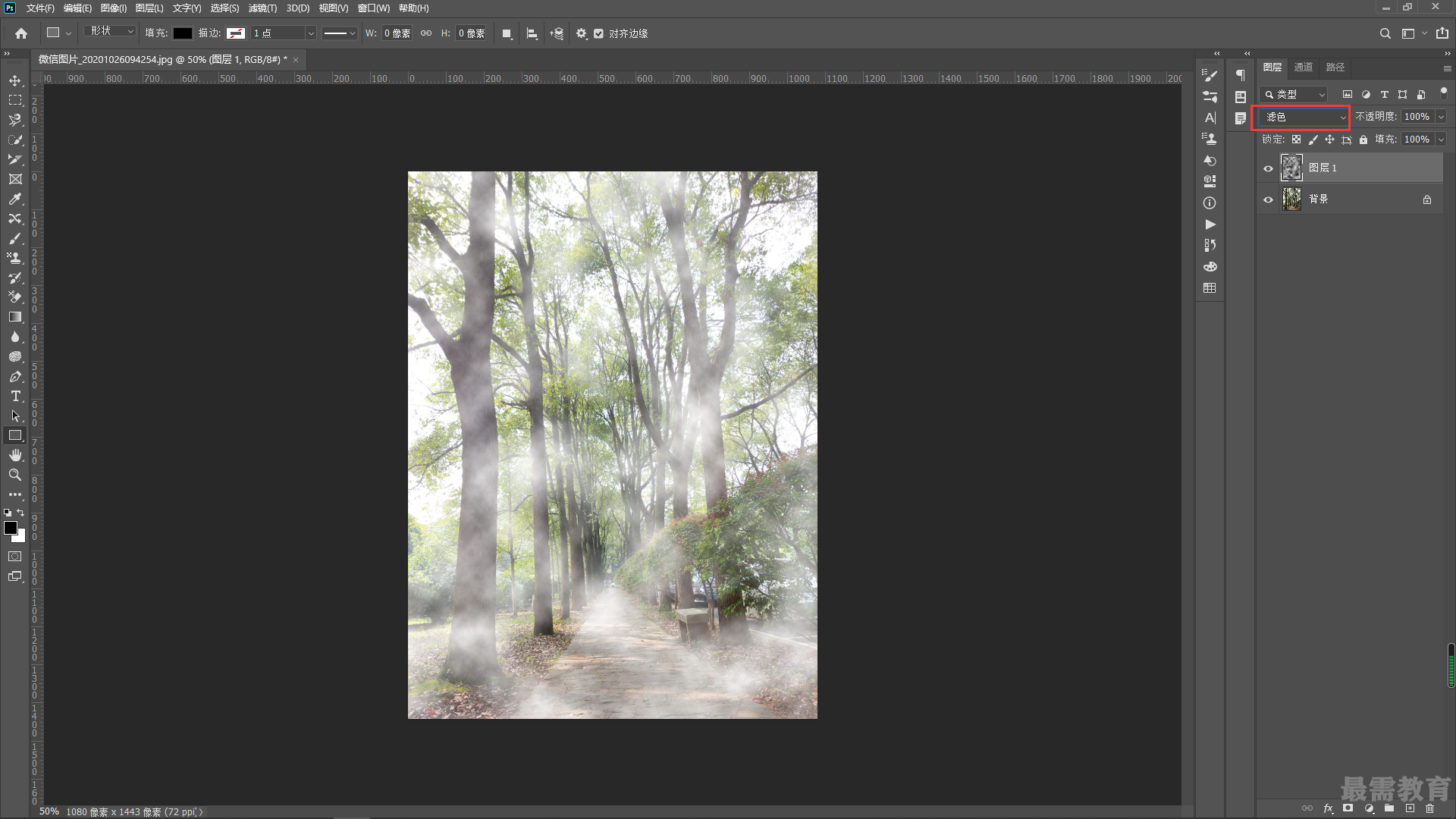The width and height of the screenshot is (1456, 819).
Task: Select the History Brush tool
Action: point(15,278)
